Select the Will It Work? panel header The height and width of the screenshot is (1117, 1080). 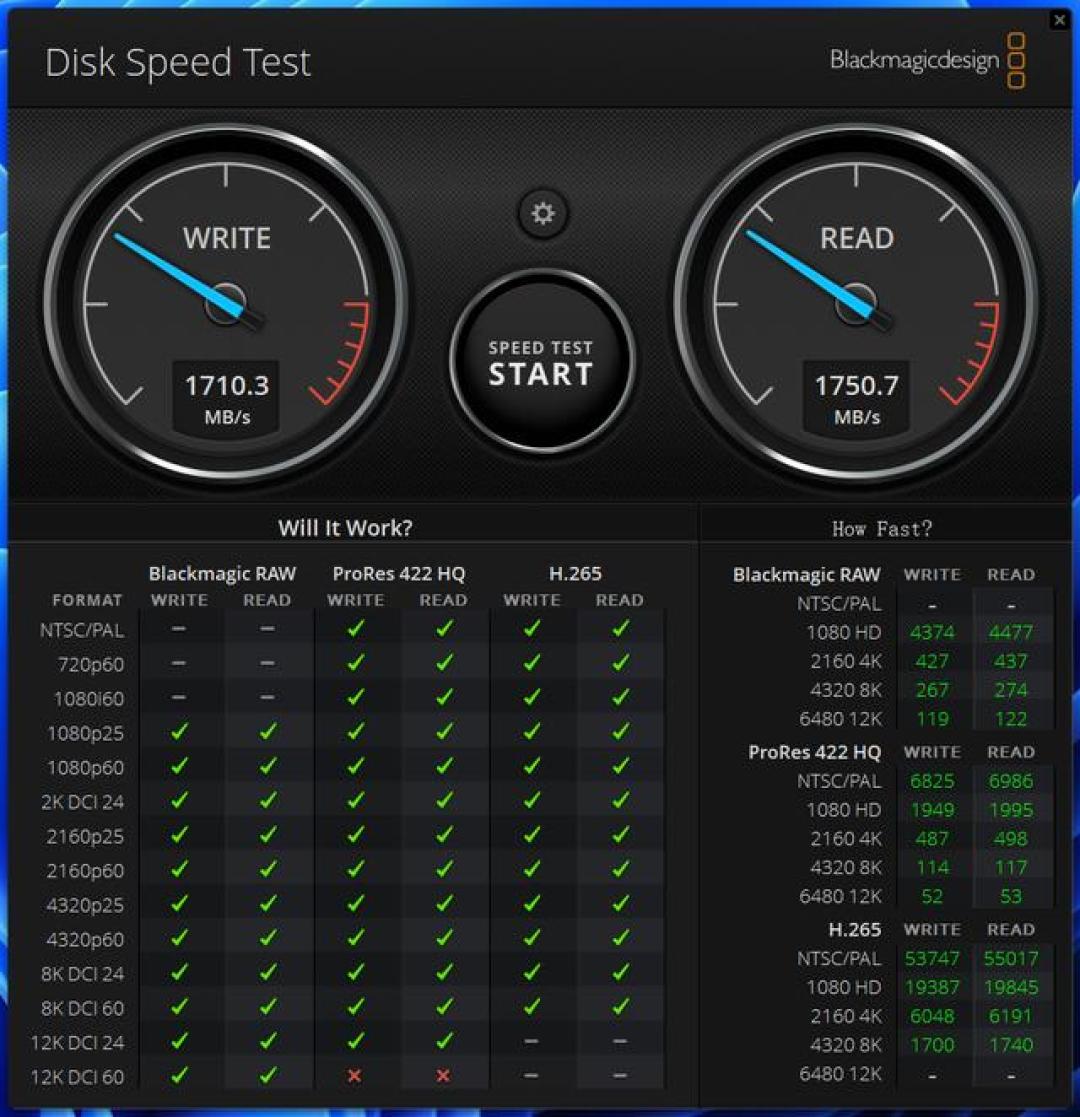345,528
